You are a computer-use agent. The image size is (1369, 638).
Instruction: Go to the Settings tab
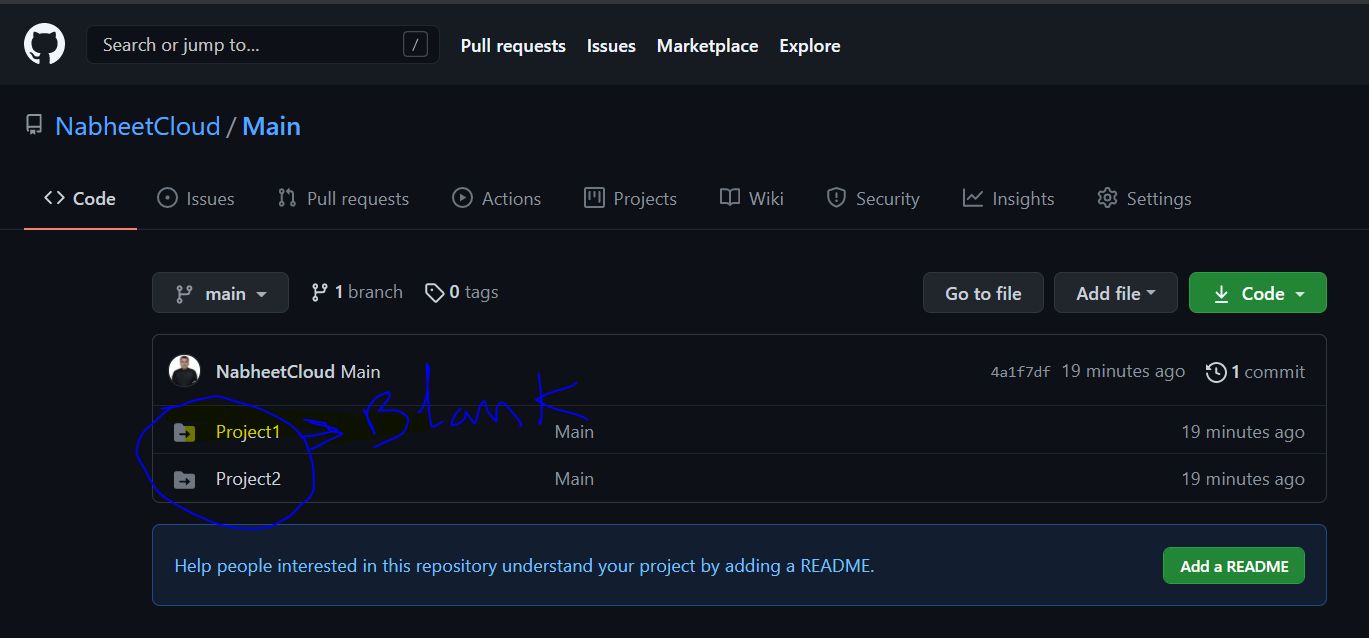(1144, 199)
